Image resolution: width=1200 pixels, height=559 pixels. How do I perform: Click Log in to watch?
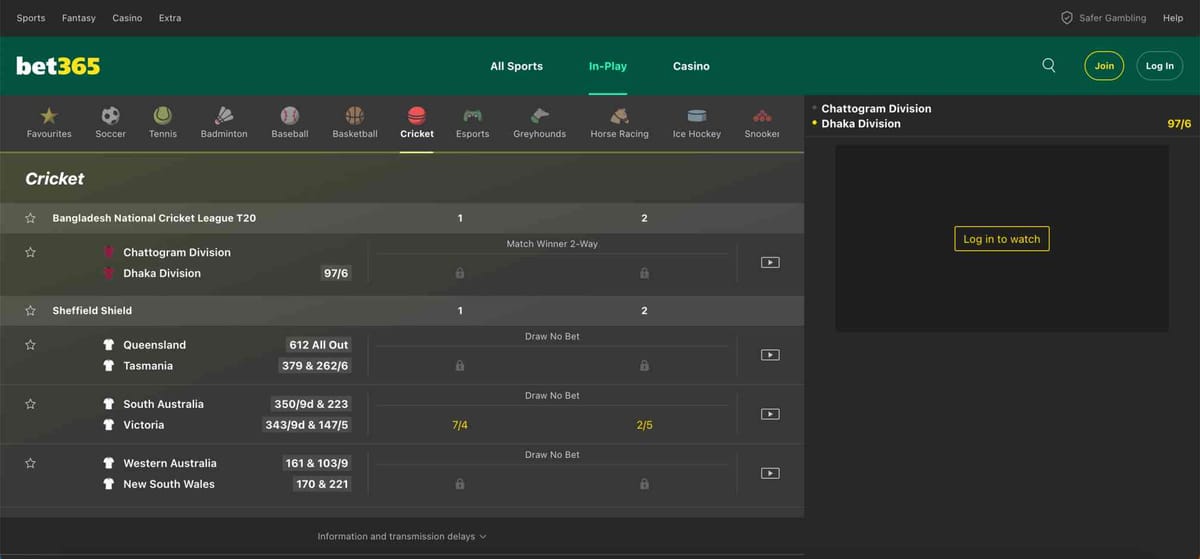click(x=1002, y=239)
